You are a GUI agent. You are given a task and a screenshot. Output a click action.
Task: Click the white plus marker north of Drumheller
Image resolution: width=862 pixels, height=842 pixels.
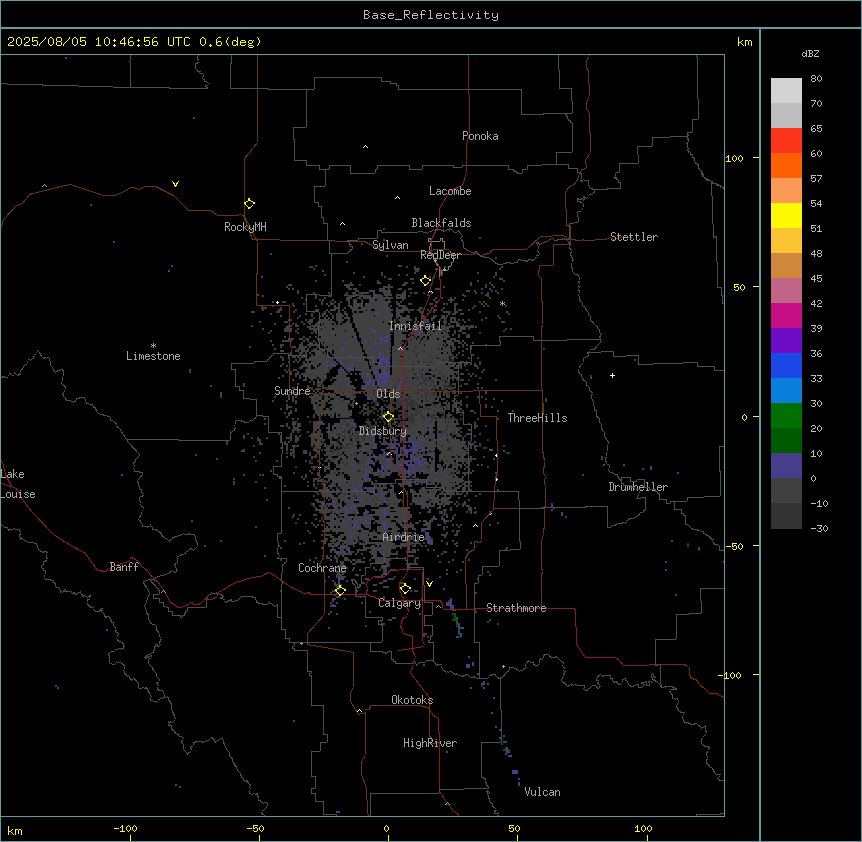click(x=612, y=375)
